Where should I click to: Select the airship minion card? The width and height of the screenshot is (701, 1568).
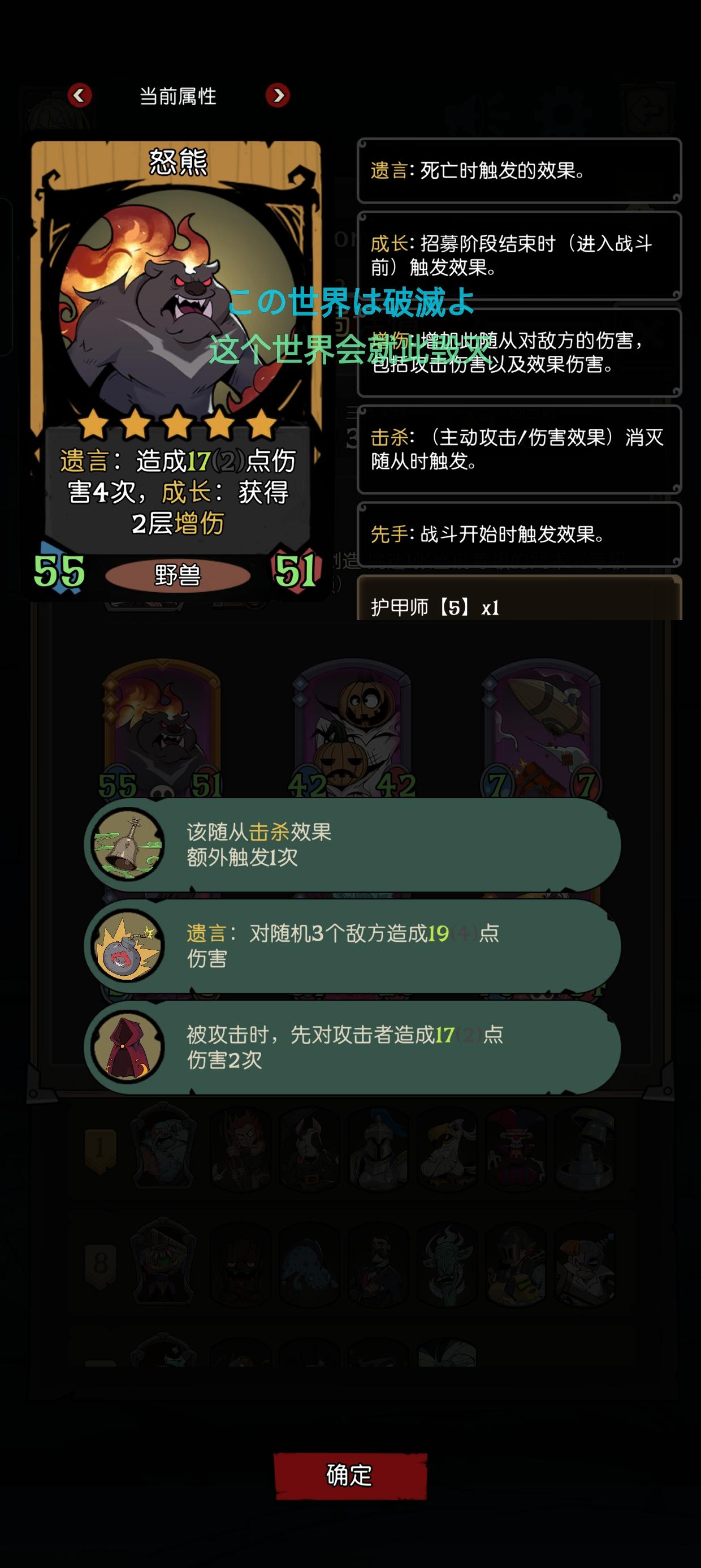point(542,729)
